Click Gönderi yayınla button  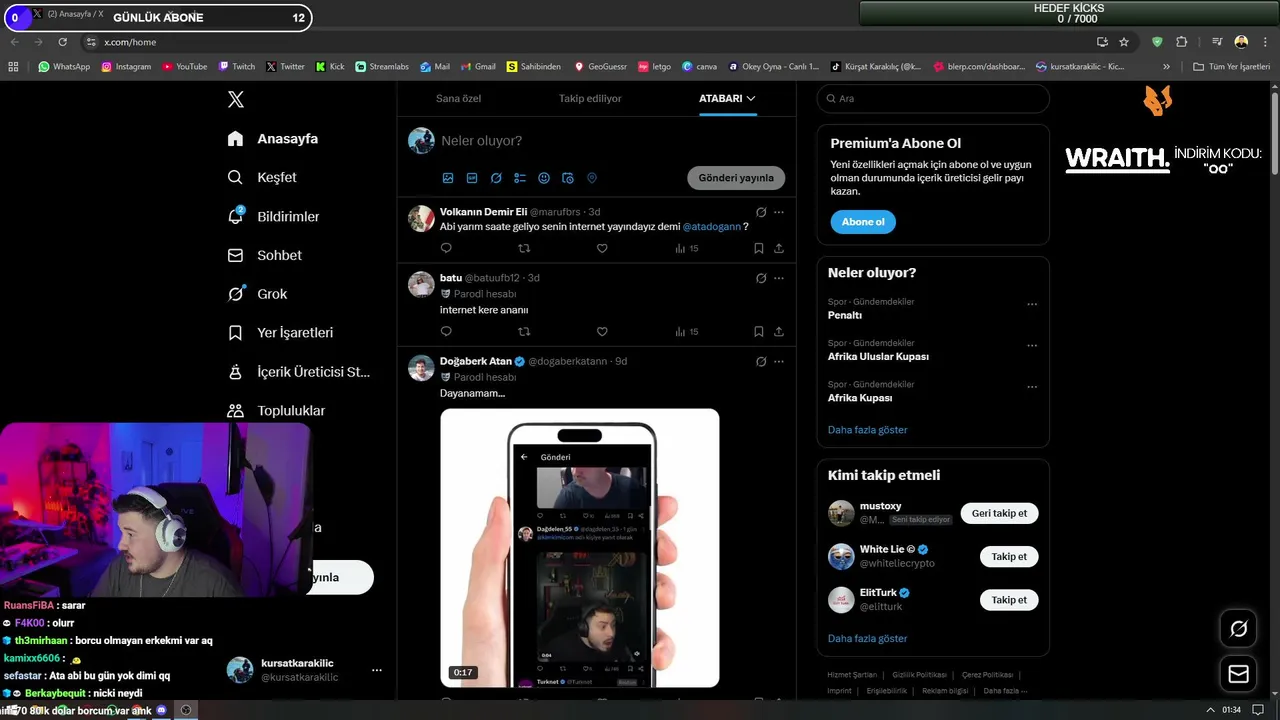(x=736, y=178)
